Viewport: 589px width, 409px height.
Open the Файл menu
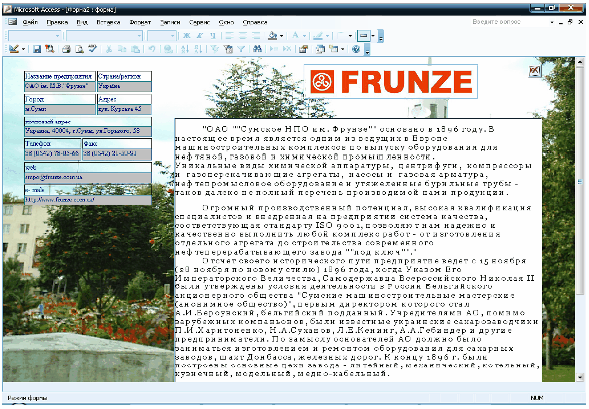click(x=30, y=22)
